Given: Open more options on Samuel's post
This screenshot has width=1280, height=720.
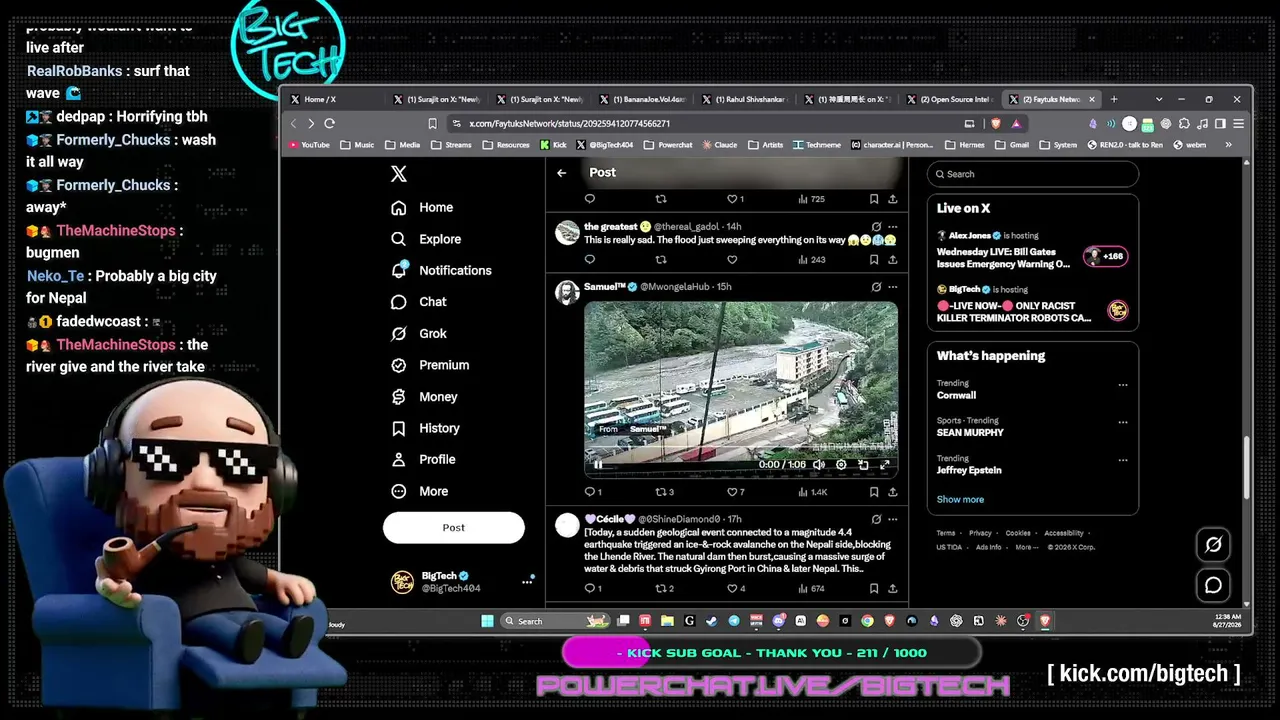Looking at the screenshot, I should pyautogui.click(x=893, y=287).
